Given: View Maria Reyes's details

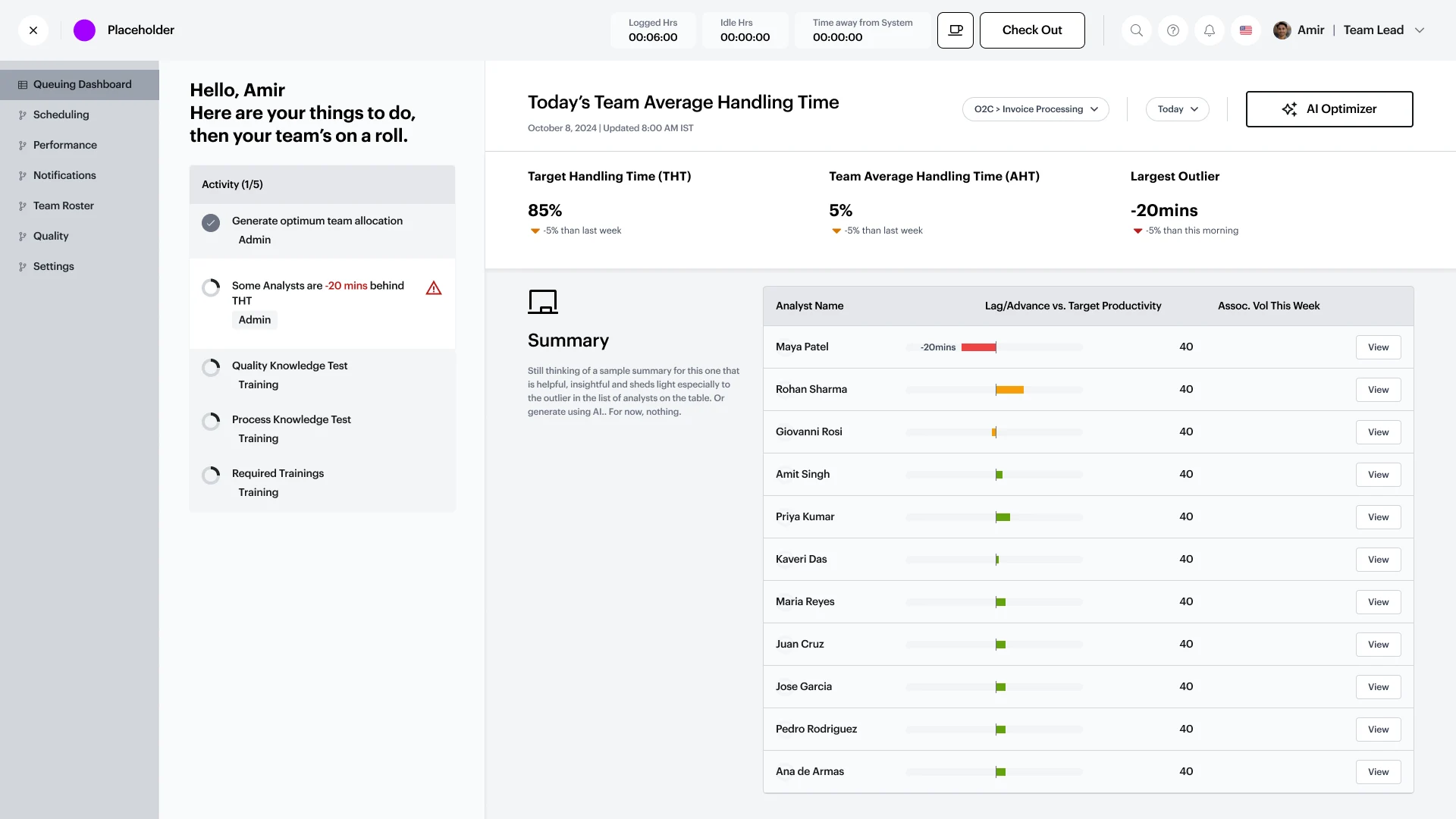Looking at the screenshot, I should 1379,602.
